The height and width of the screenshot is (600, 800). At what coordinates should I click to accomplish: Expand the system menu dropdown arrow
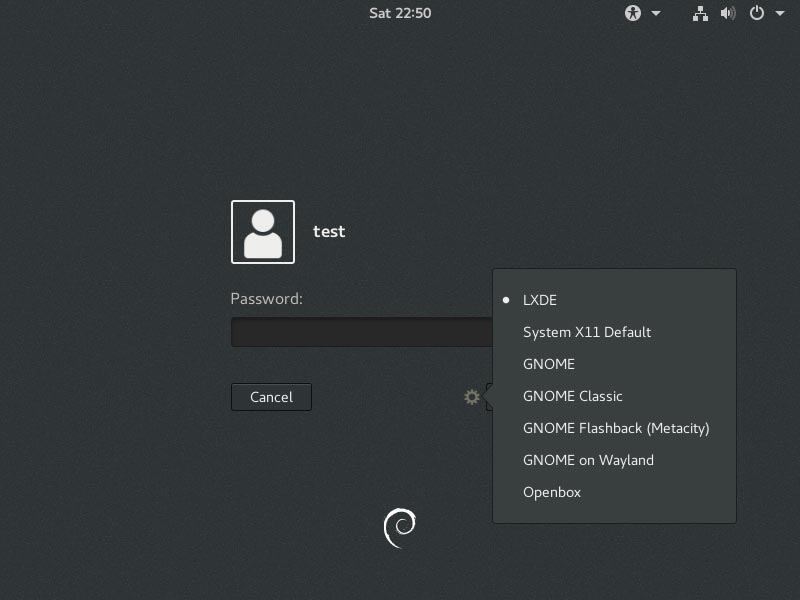tap(780, 14)
